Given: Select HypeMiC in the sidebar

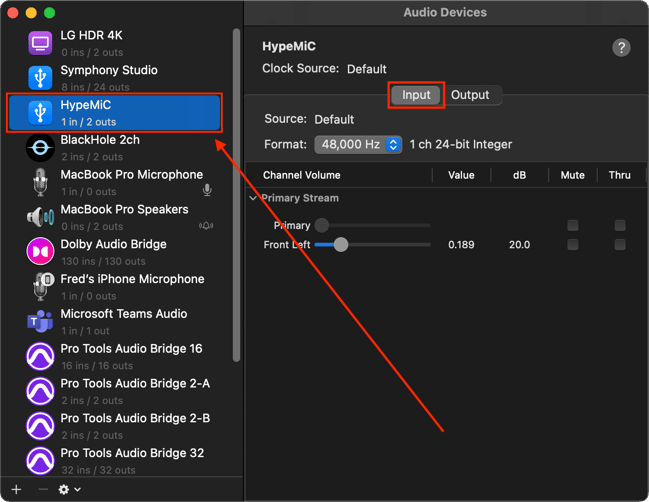Looking at the screenshot, I should click(x=115, y=113).
